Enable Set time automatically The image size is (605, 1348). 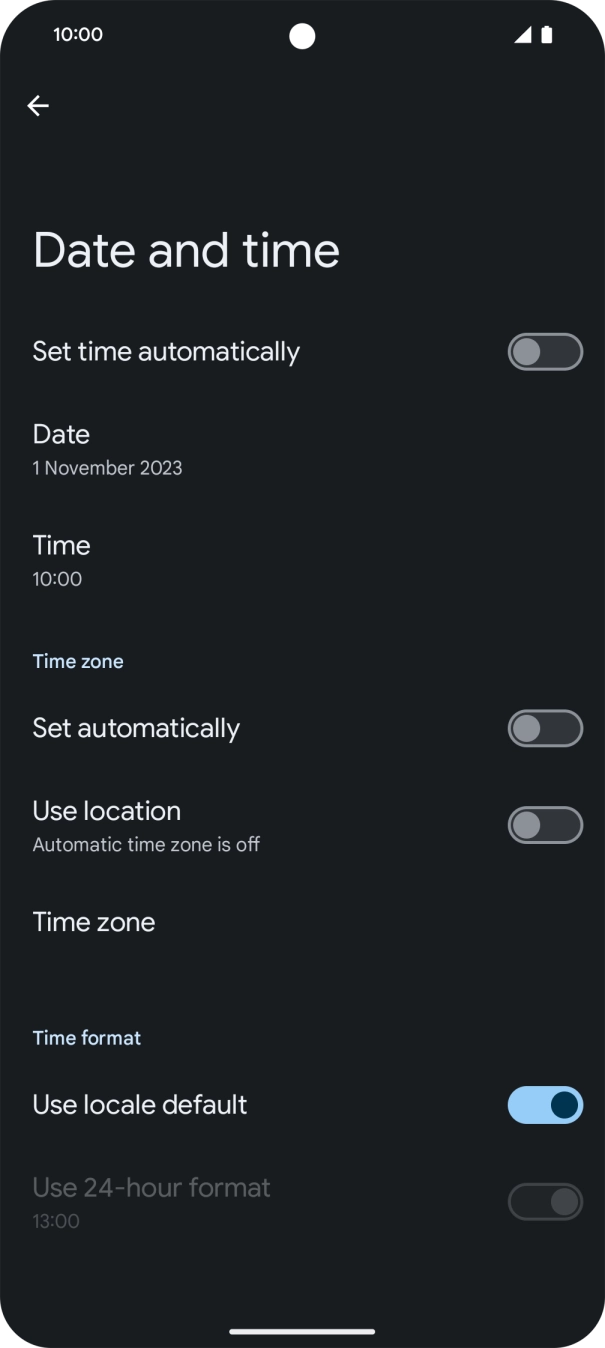[x=545, y=352]
